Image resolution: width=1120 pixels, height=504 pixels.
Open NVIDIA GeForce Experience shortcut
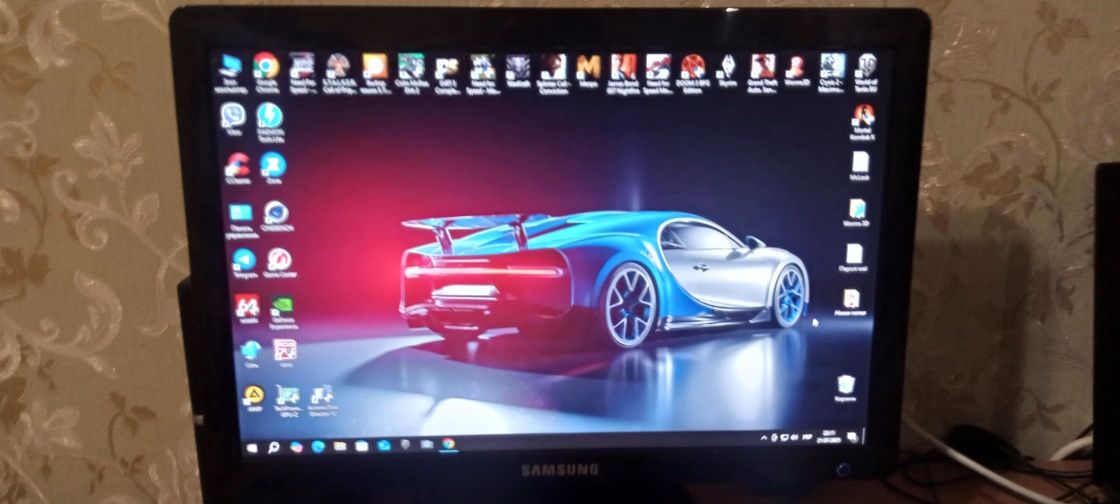click(282, 313)
